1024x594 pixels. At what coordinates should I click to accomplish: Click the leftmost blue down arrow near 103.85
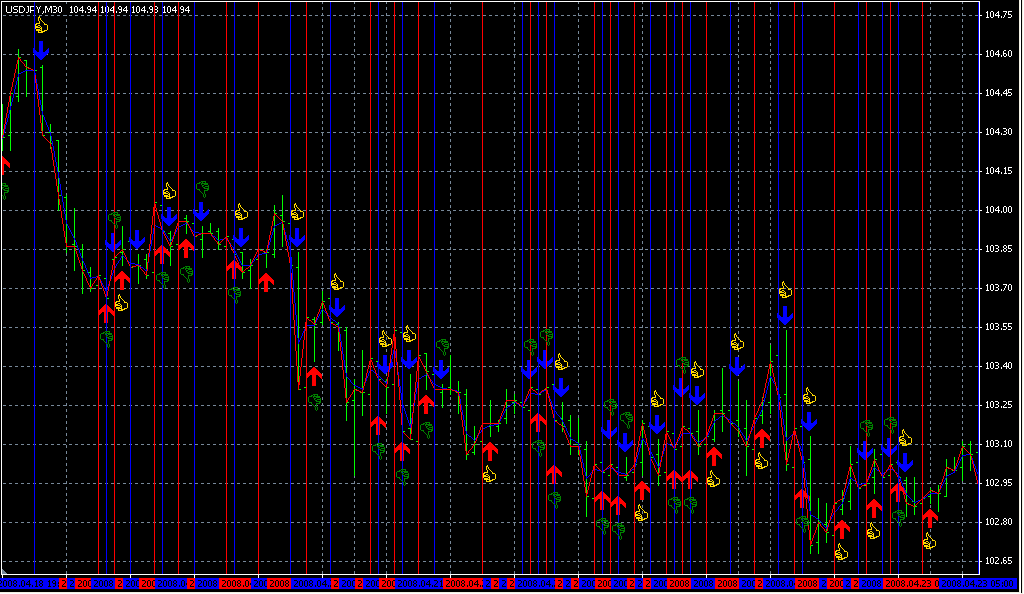click(x=113, y=243)
